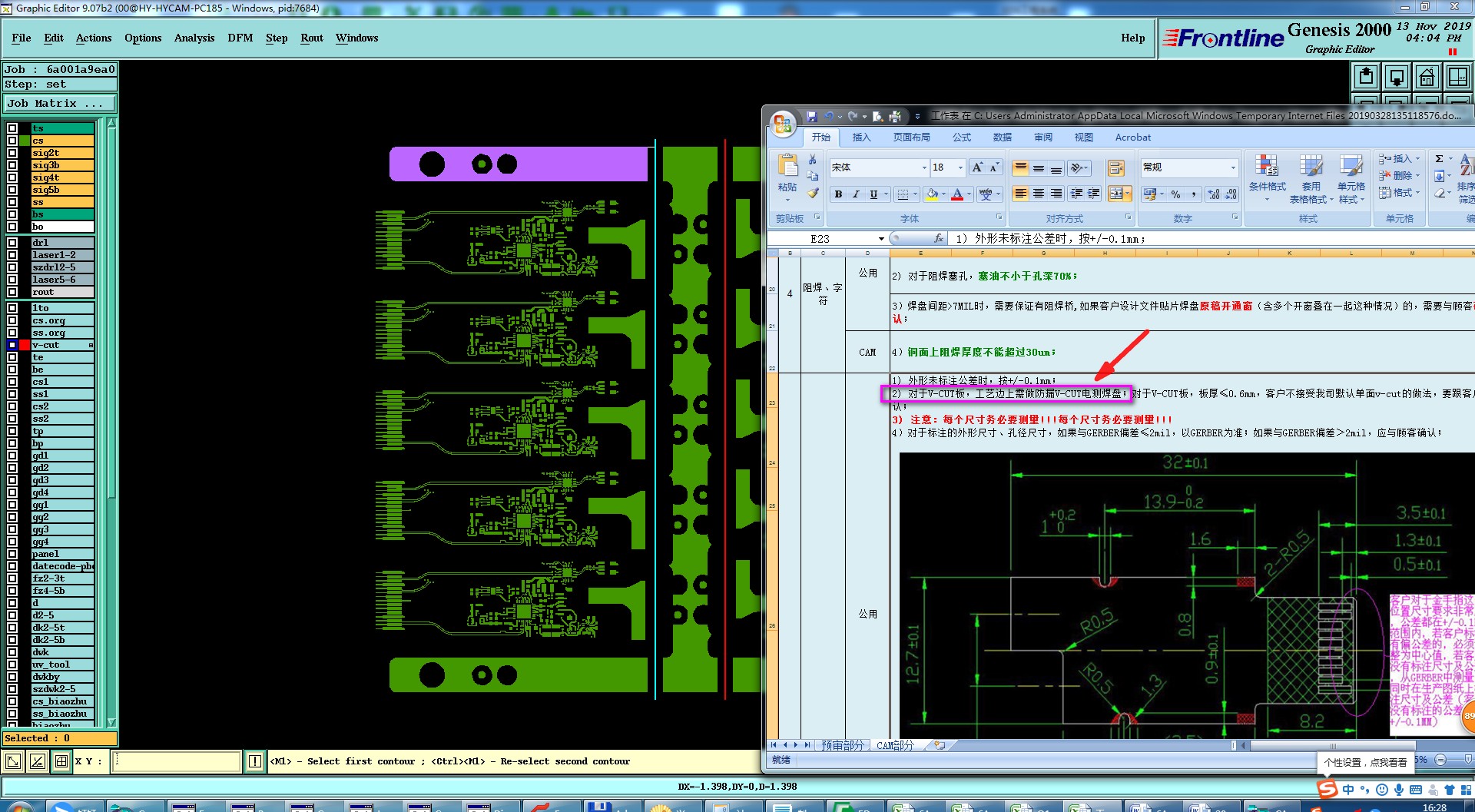1475x812 pixels.
Task: Click the second coordinate mode icon beside X Y
Action: [x=37, y=761]
